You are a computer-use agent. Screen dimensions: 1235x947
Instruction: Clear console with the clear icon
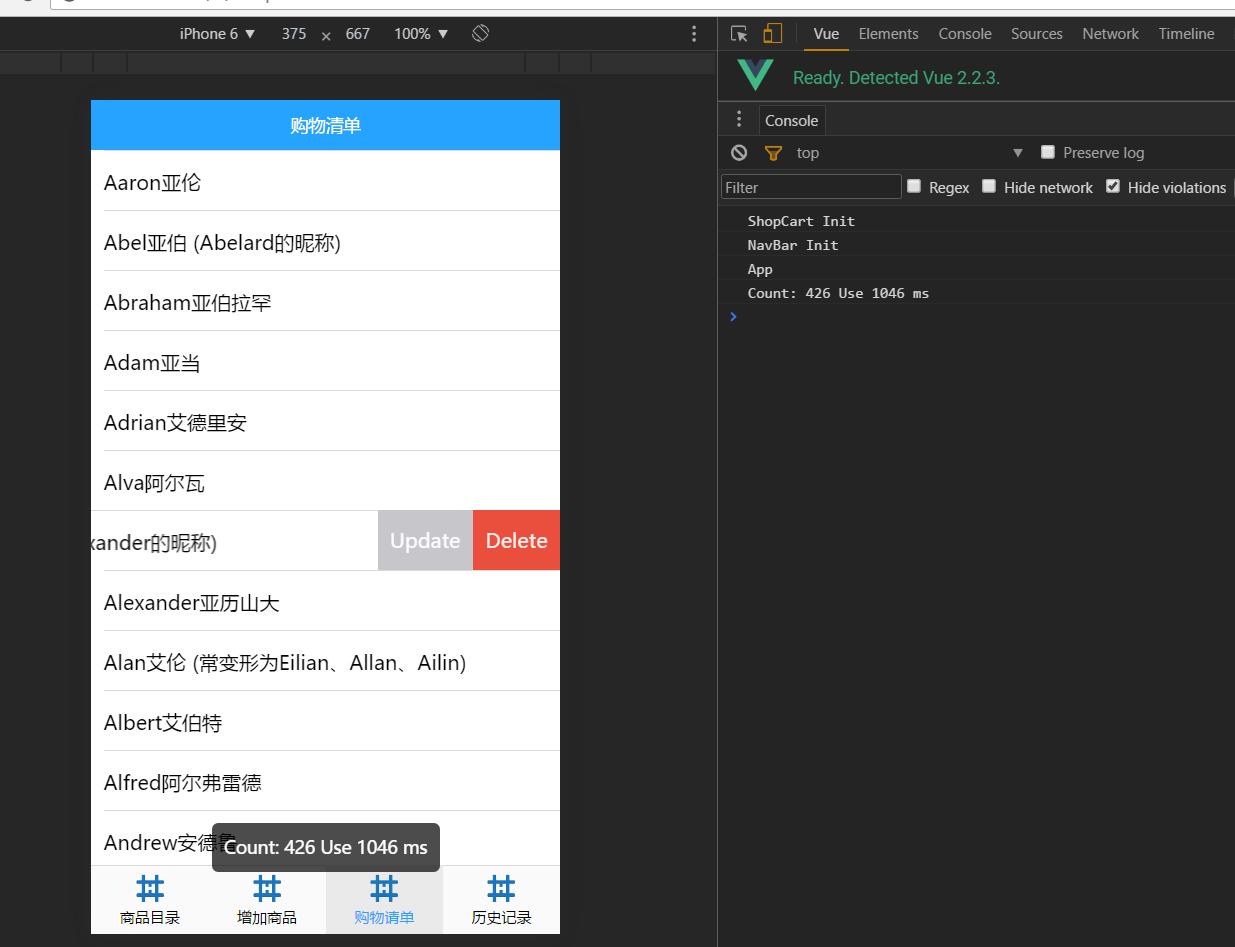(739, 153)
